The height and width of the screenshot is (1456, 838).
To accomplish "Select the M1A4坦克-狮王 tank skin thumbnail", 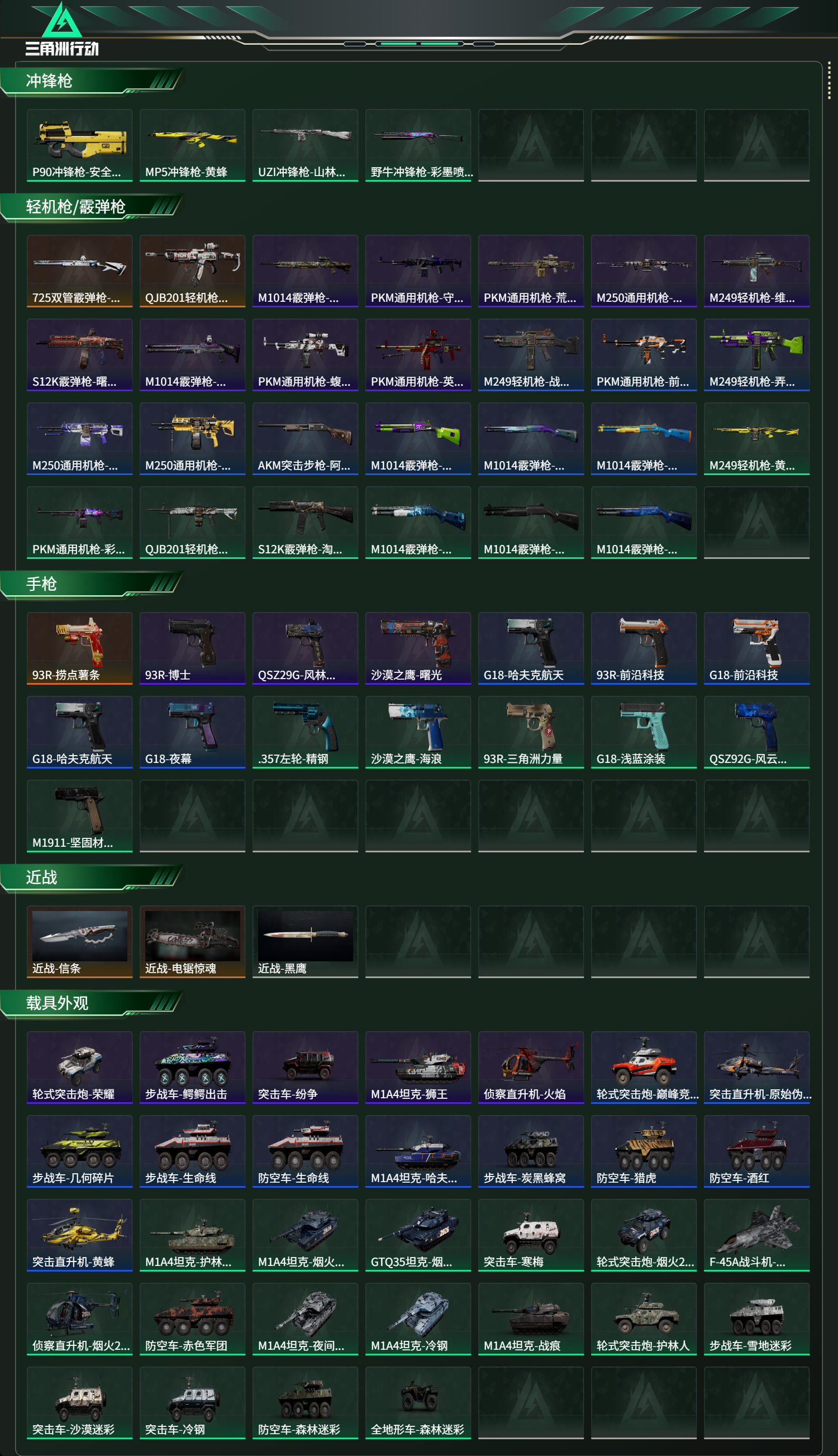I will click(418, 1068).
